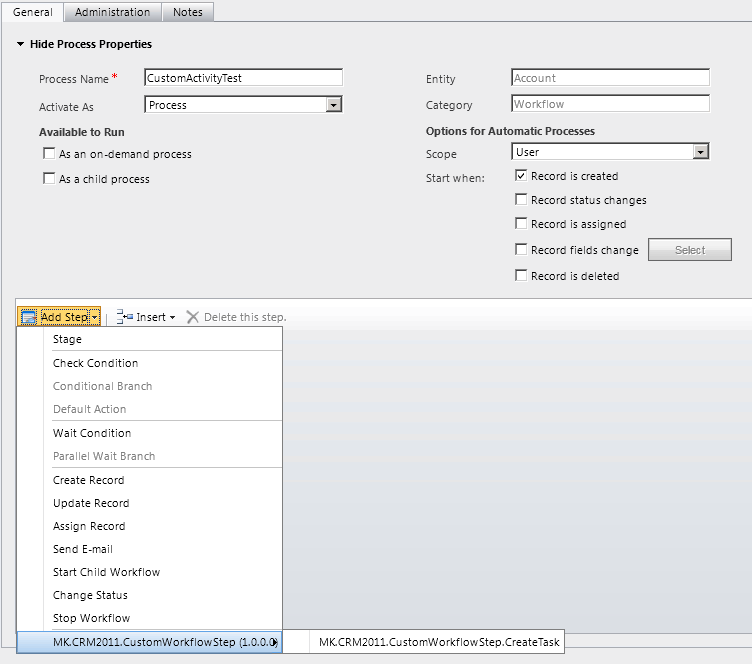
Task: Open the Activate As dropdown
Action: [333, 105]
